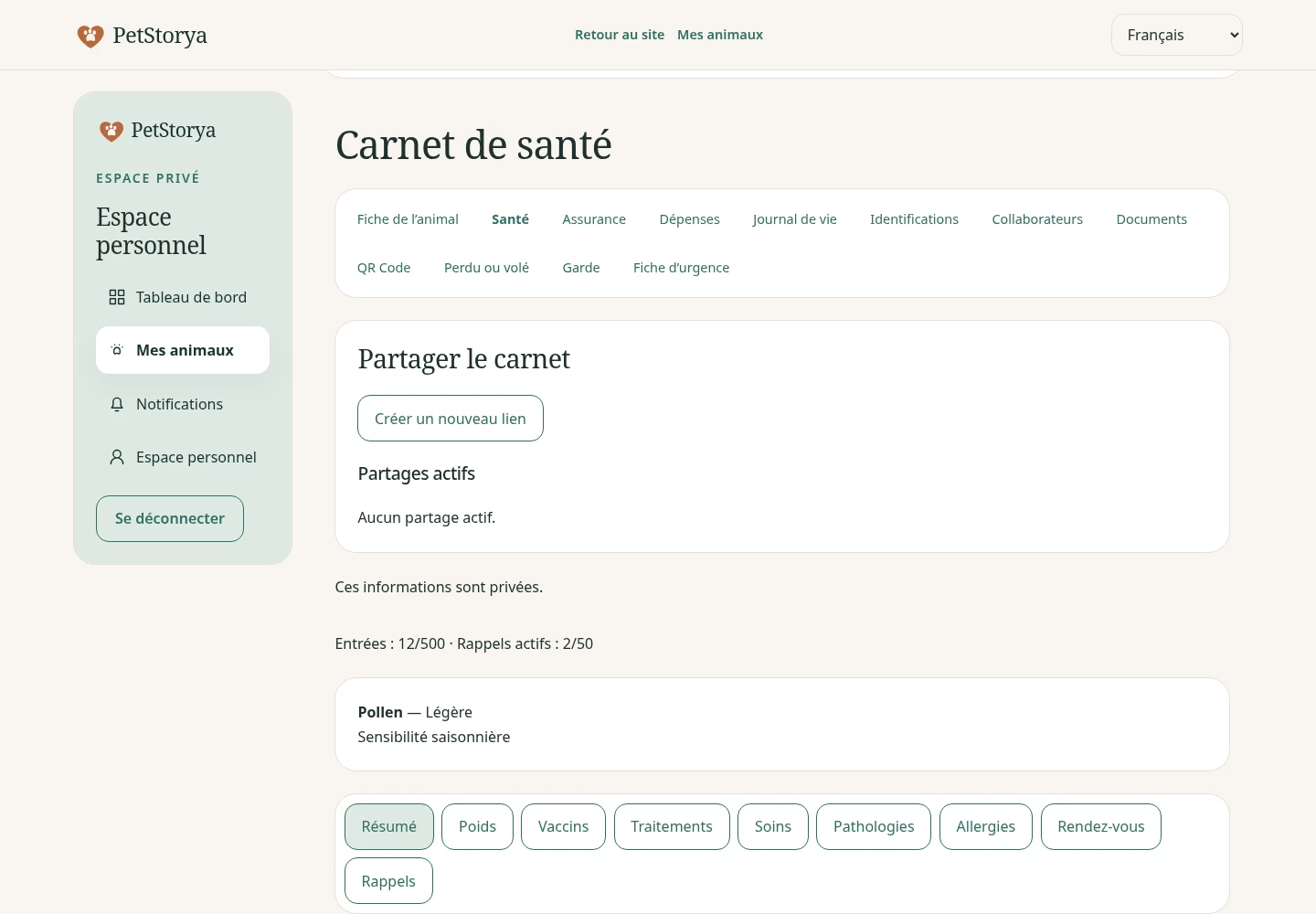Click the PetStorya brand name in header
The image size is (1316, 914).
click(160, 36)
